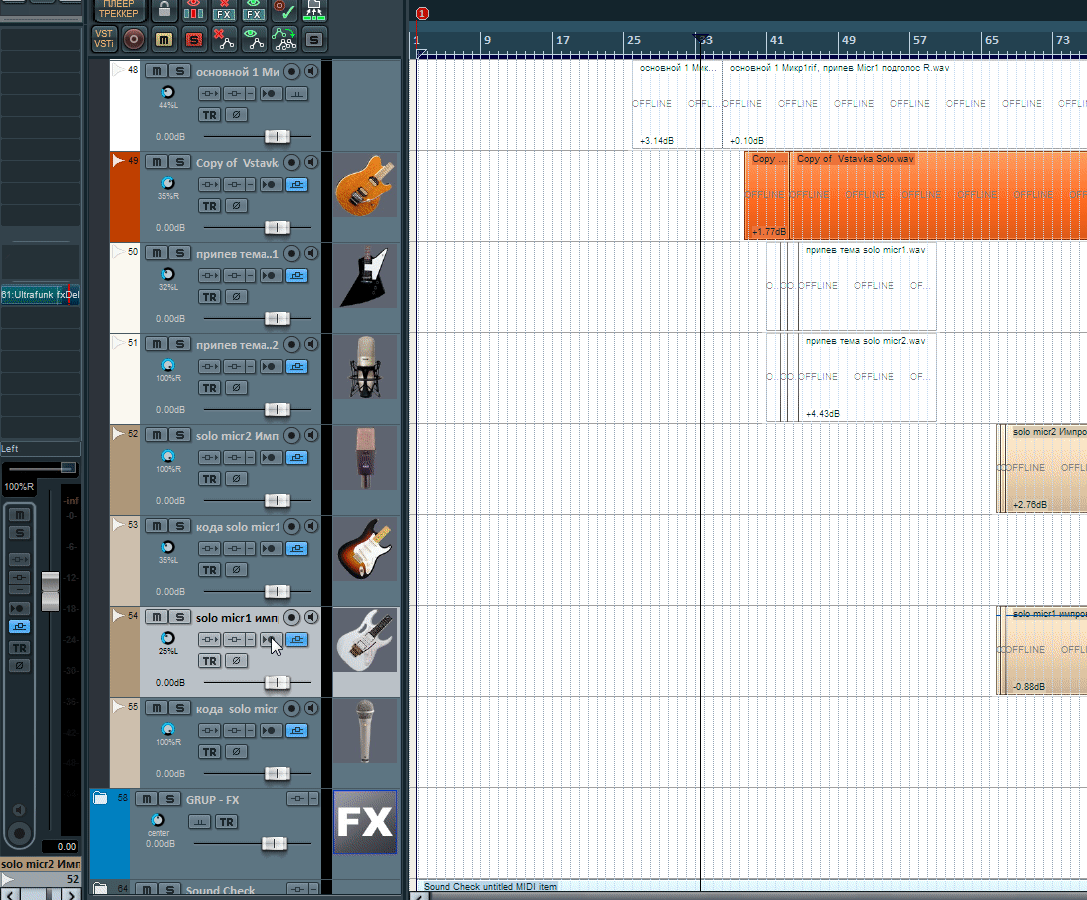
Task: Click the red-X remove envelopes toolbar icon
Action: (224, 40)
